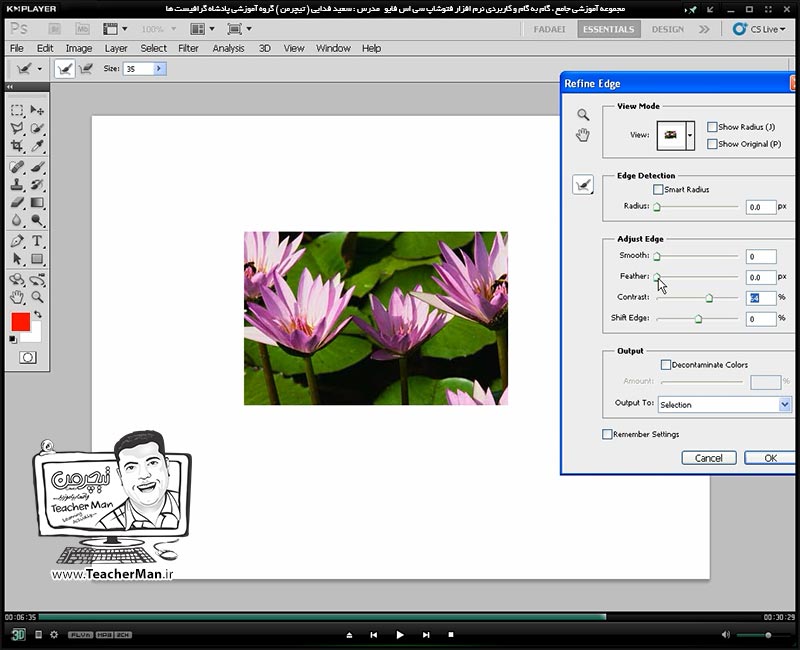Open the File menu
The height and width of the screenshot is (650, 800).
click(17, 48)
